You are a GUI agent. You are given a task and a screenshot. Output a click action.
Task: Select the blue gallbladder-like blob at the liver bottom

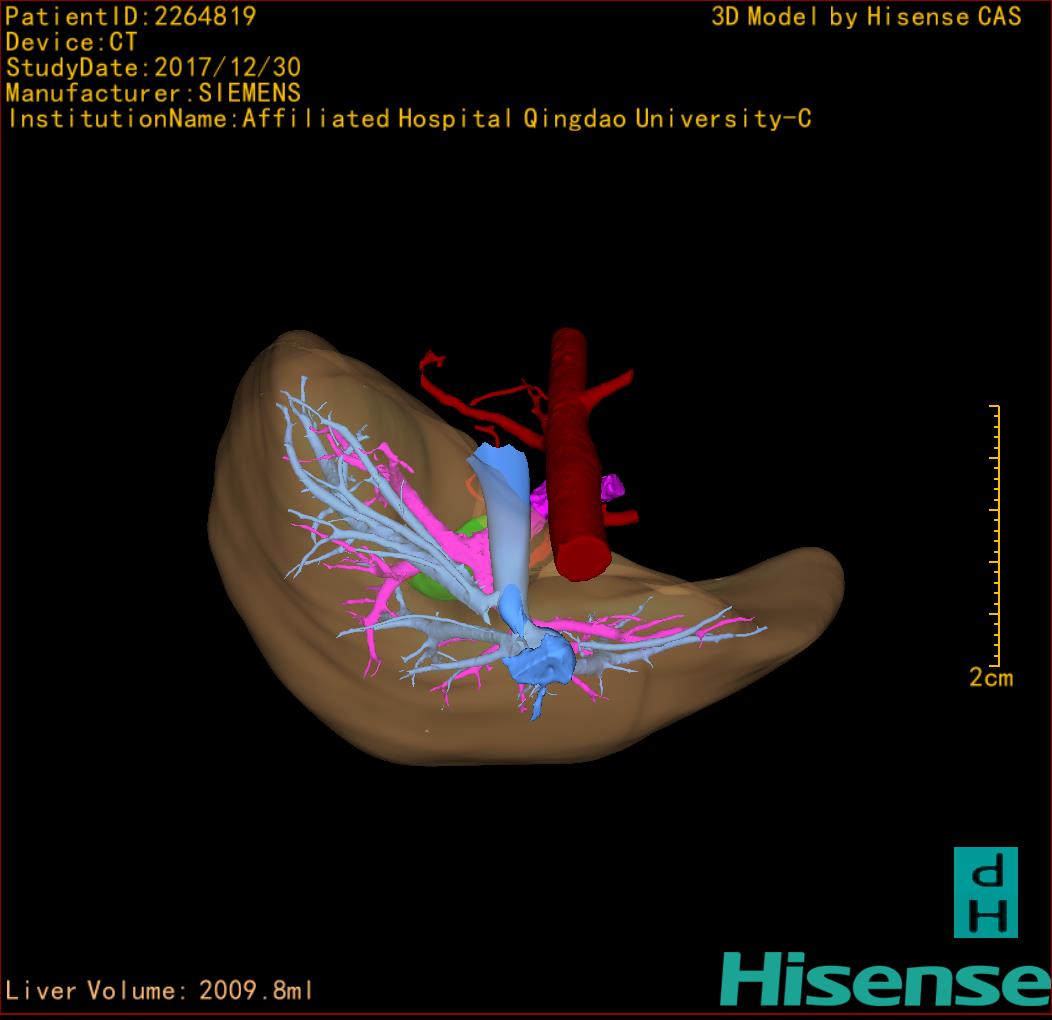click(x=545, y=662)
